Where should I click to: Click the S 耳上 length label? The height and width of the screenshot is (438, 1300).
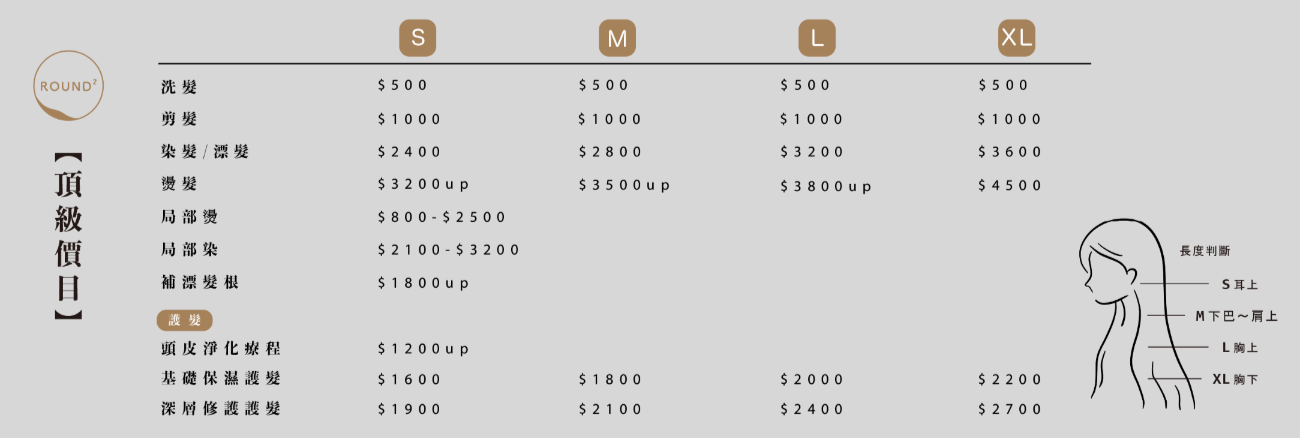1239,285
